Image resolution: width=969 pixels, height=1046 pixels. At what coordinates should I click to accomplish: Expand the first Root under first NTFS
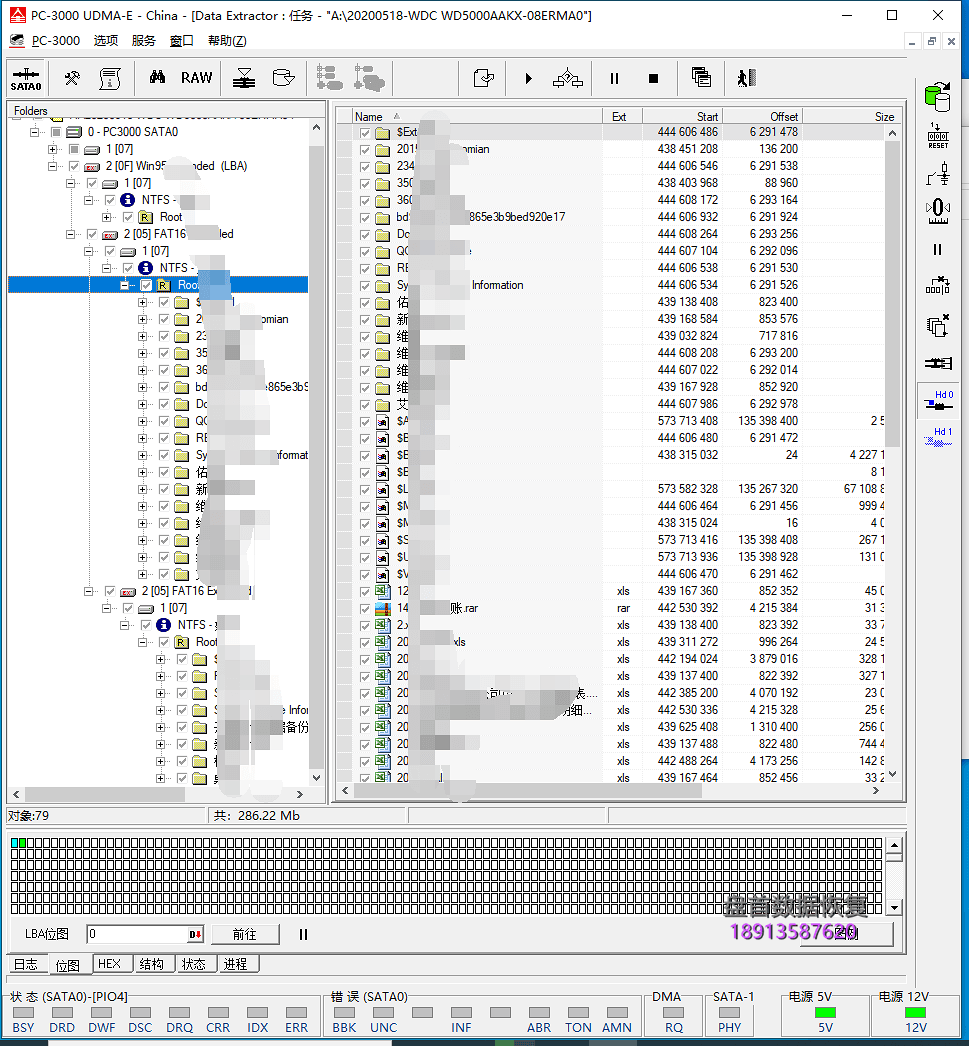pos(106,217)
